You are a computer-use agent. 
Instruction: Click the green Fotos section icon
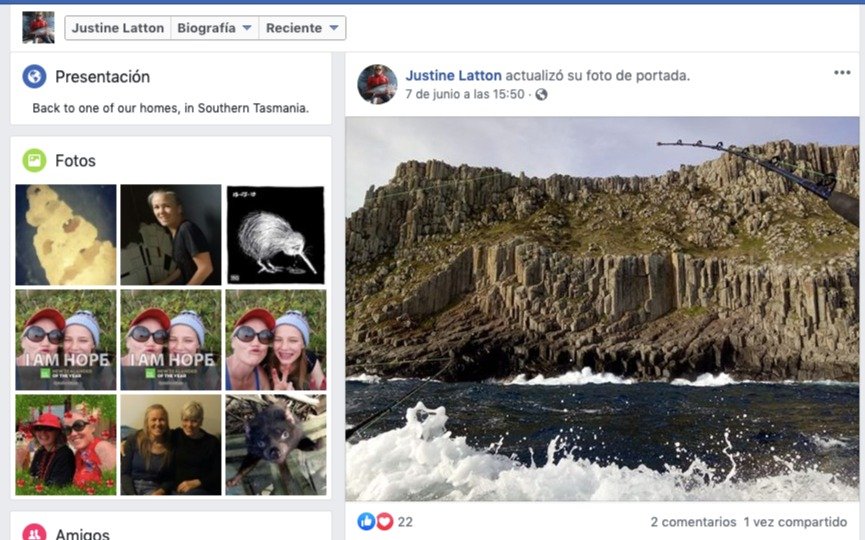pos(35,160)
